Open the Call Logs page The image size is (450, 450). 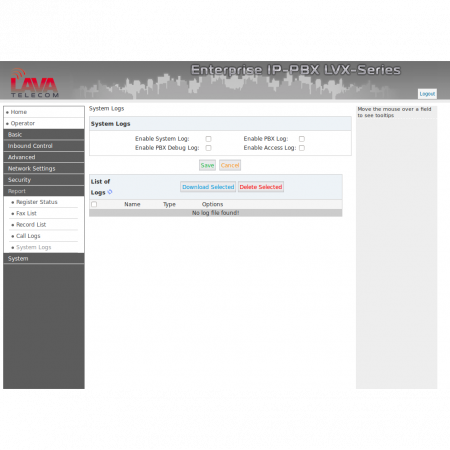[28, 236]
